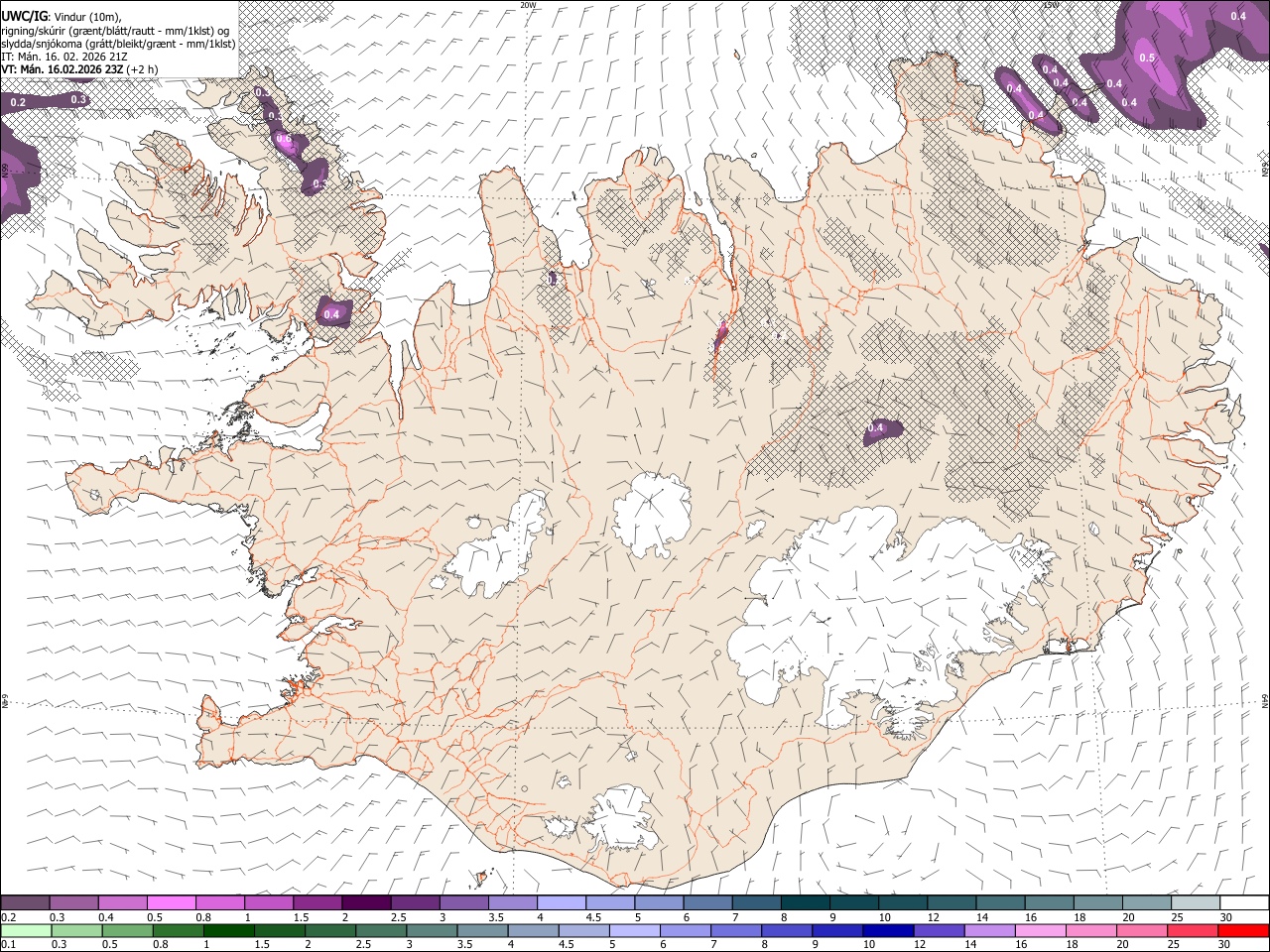Click the 'VT: Mán. 16.02.2026 23Z' valid time
Viewport: 1270px width, 952px height.
63,69
